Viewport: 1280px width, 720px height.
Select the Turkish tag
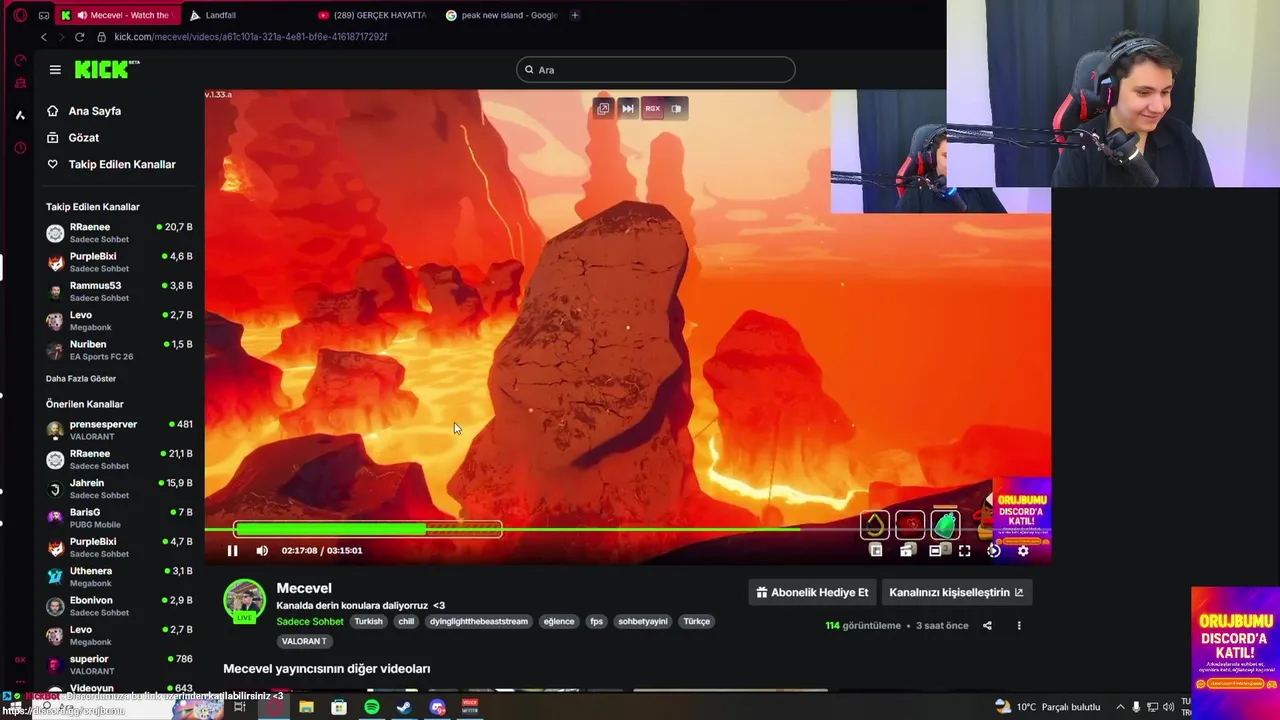(x=368, y=621)
